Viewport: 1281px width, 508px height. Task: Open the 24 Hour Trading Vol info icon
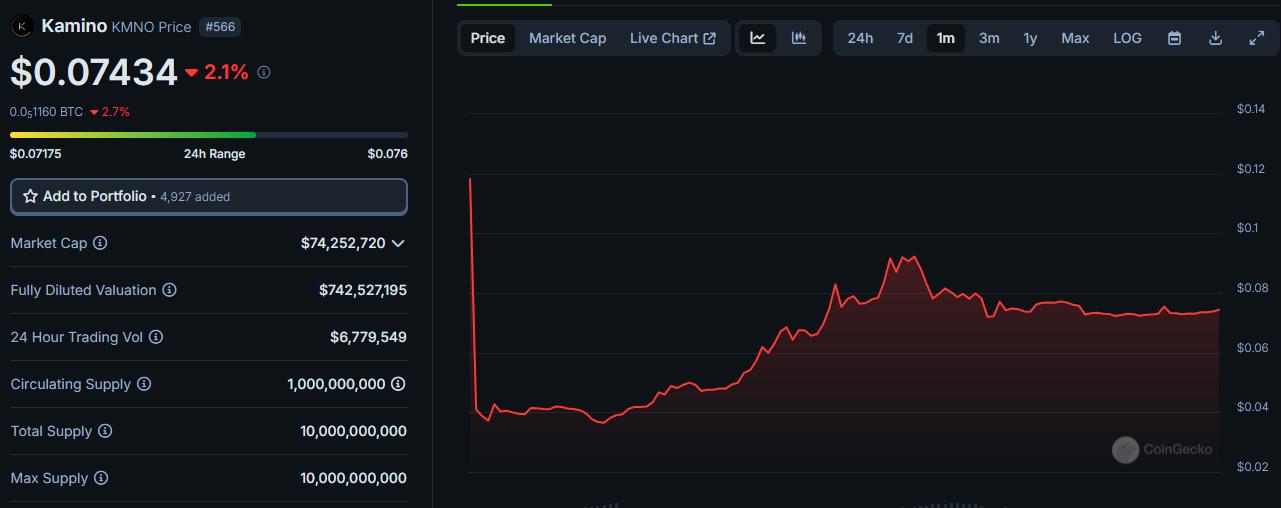point(156,337)
